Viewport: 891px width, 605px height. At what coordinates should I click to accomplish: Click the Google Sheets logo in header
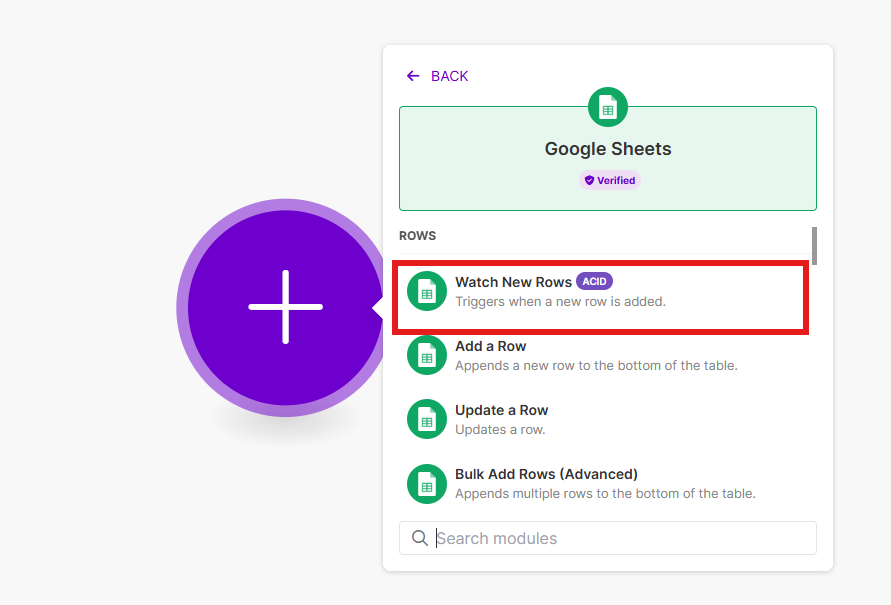[608, 108]
